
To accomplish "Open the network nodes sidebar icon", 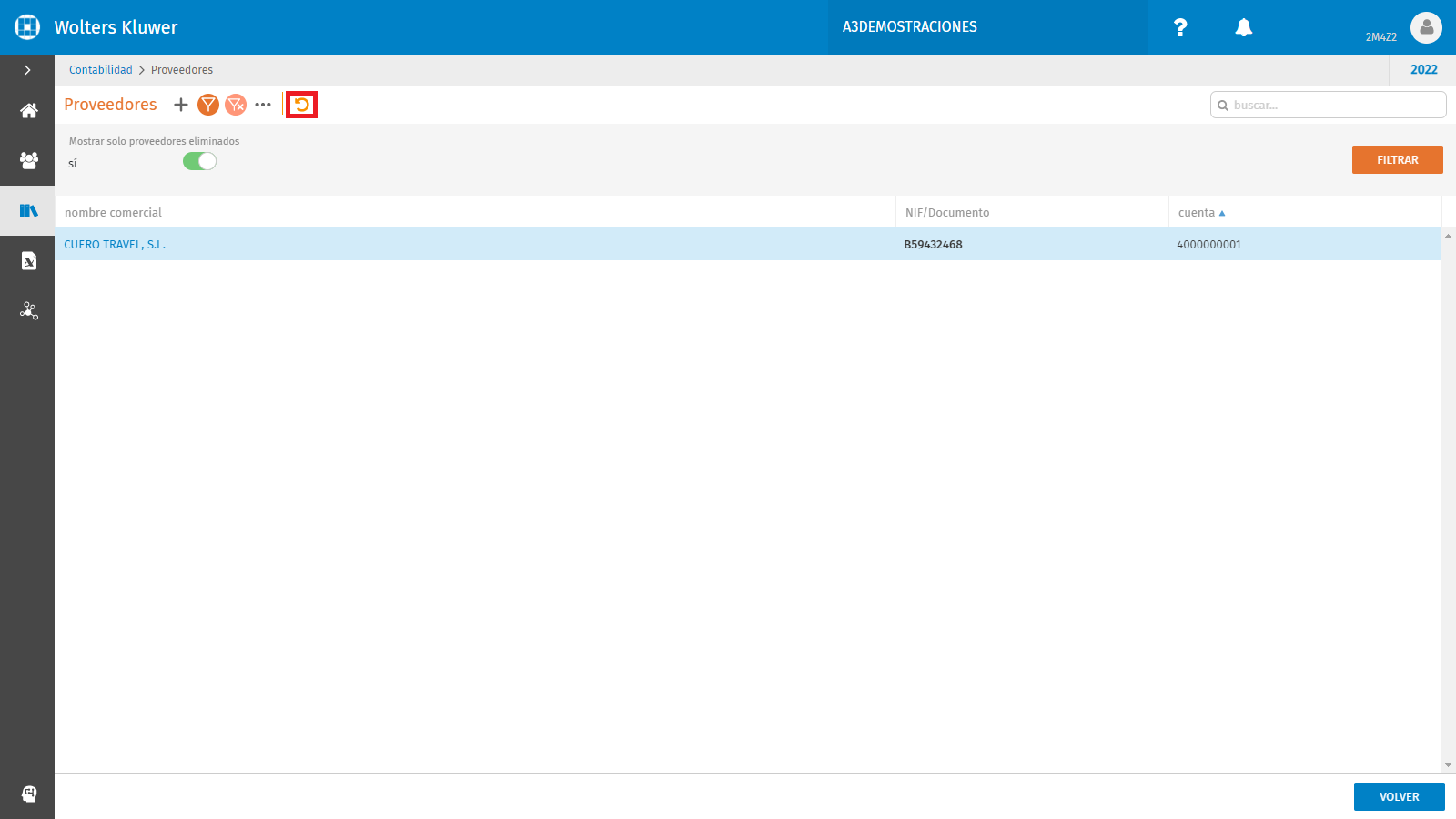I will point(28,311).
